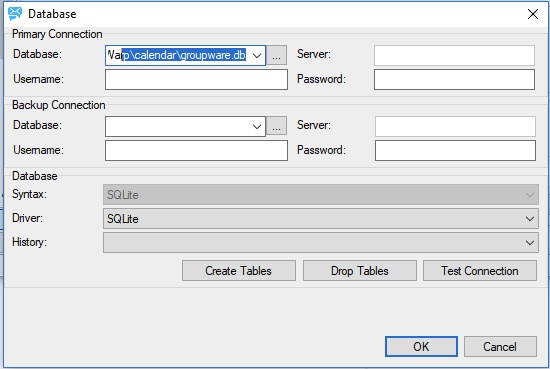Focus Primary Connection Password field

[x=454, y=80]
